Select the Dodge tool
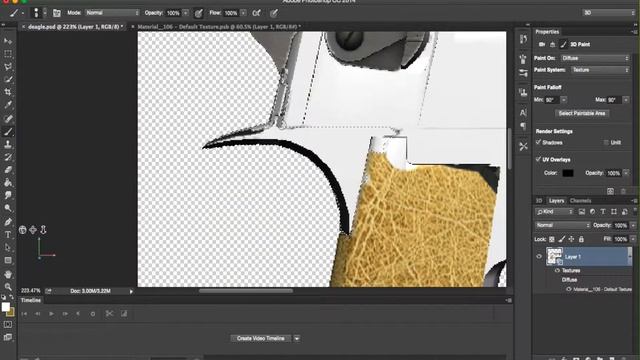 [x=8, y=208]
